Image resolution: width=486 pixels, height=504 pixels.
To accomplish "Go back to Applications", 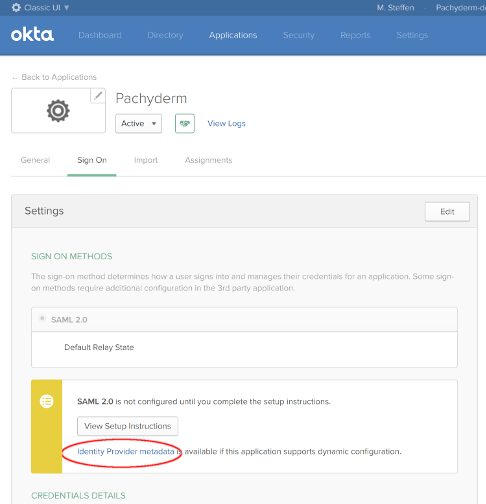I will click(54, 77).
